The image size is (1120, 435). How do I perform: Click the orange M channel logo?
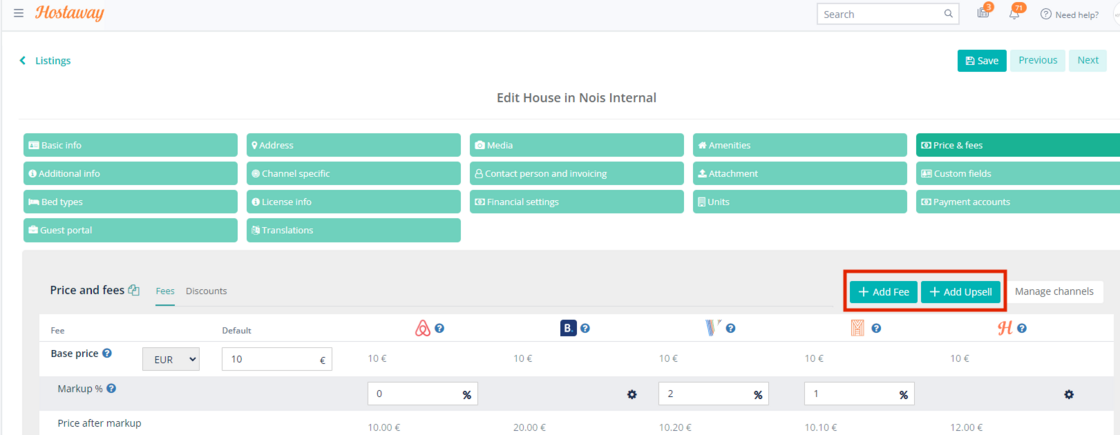[x=858, y=329]
